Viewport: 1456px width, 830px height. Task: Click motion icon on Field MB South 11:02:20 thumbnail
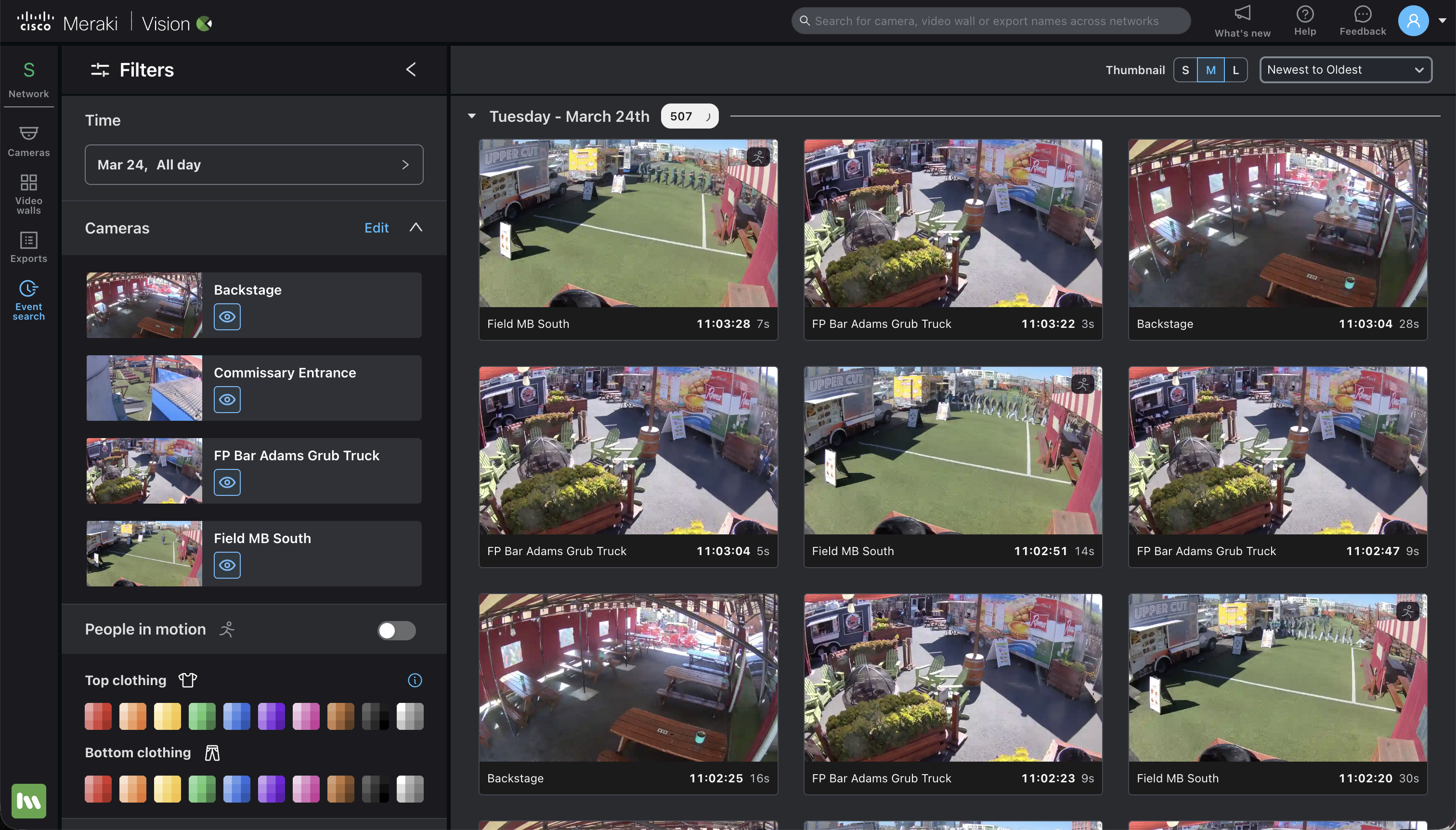1407,611
